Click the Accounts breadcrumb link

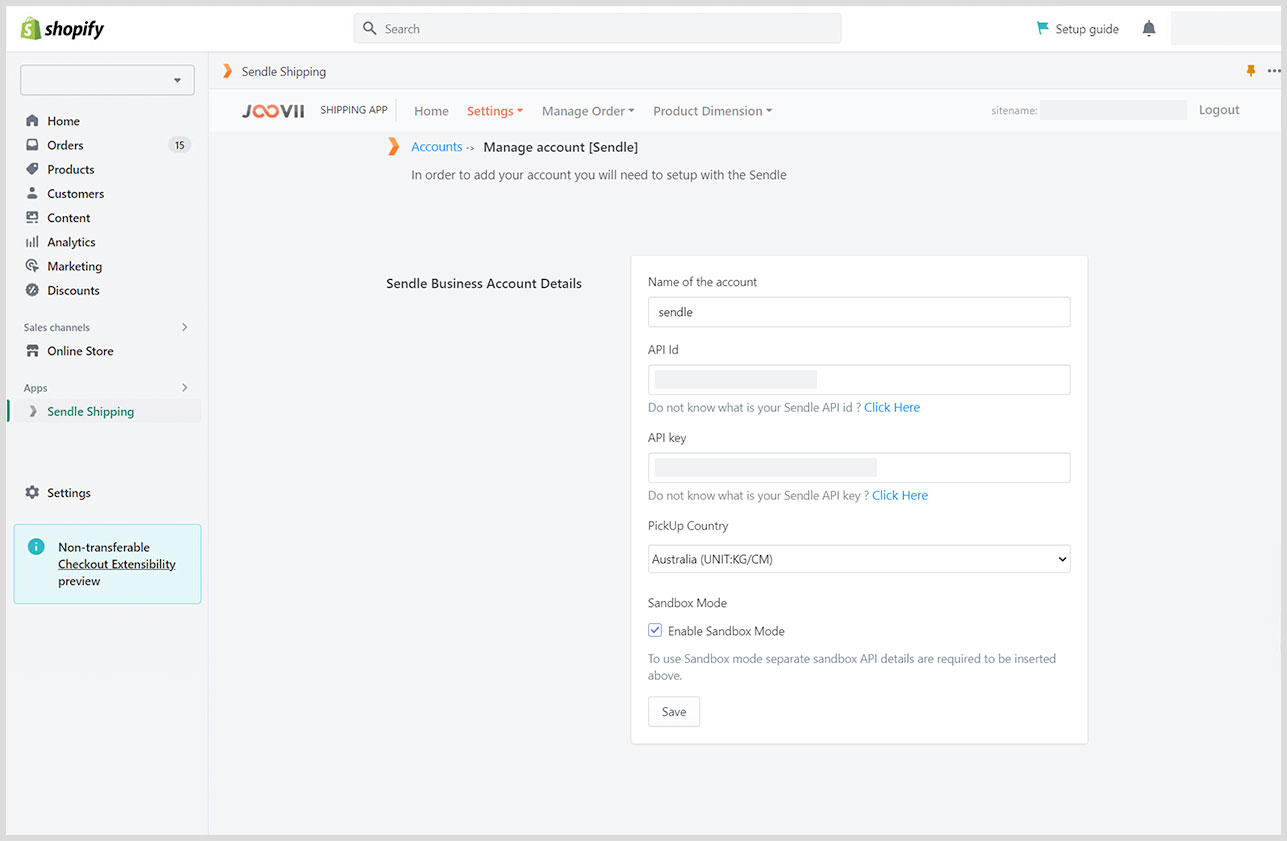click(437, 147)
